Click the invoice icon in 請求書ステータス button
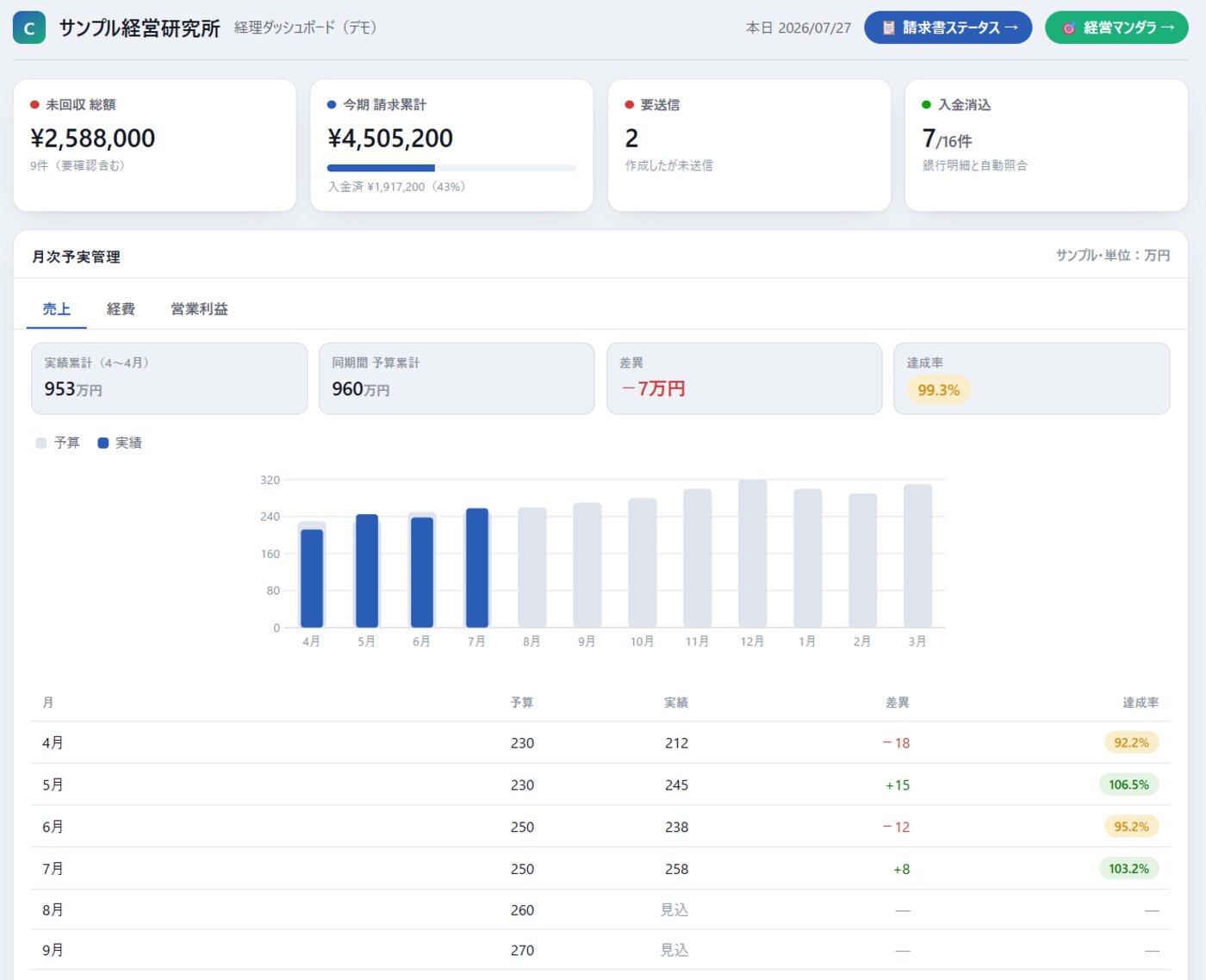Screen dimensions: 1206x980 tap(889, 28)
